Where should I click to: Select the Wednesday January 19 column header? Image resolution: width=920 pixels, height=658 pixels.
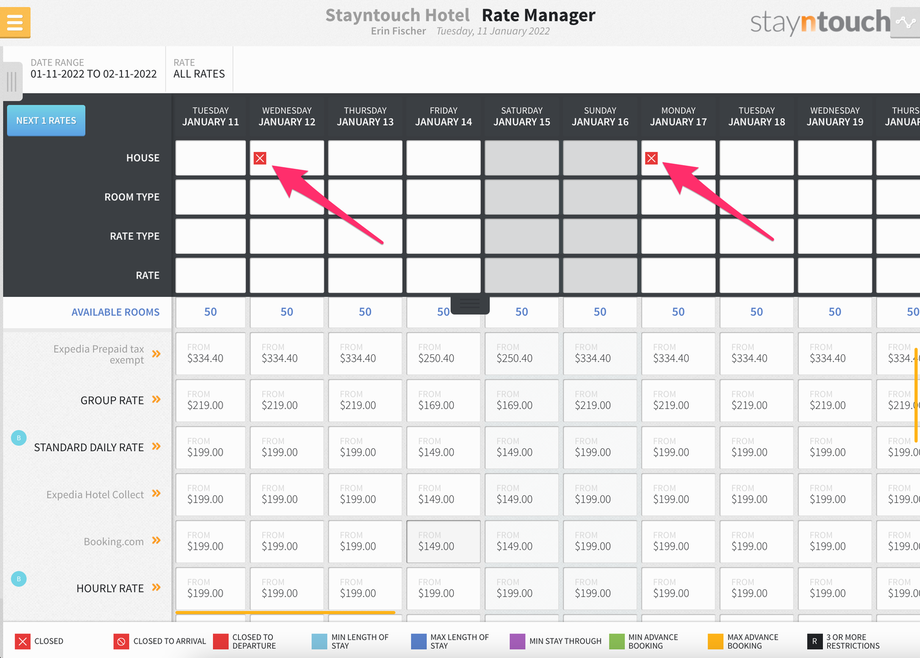[835, 116]
